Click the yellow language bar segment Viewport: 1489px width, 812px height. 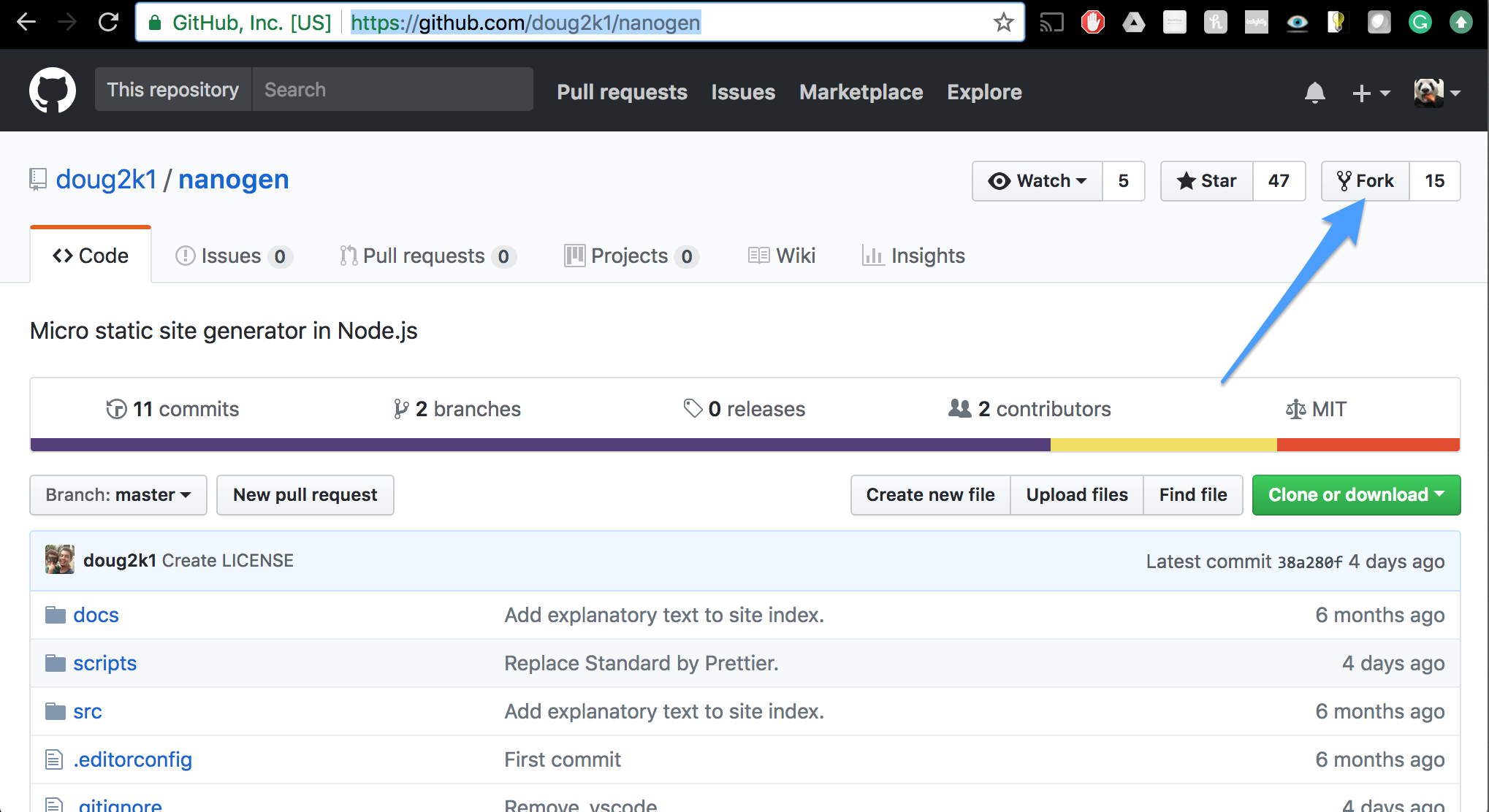[x=1163, y=445]
